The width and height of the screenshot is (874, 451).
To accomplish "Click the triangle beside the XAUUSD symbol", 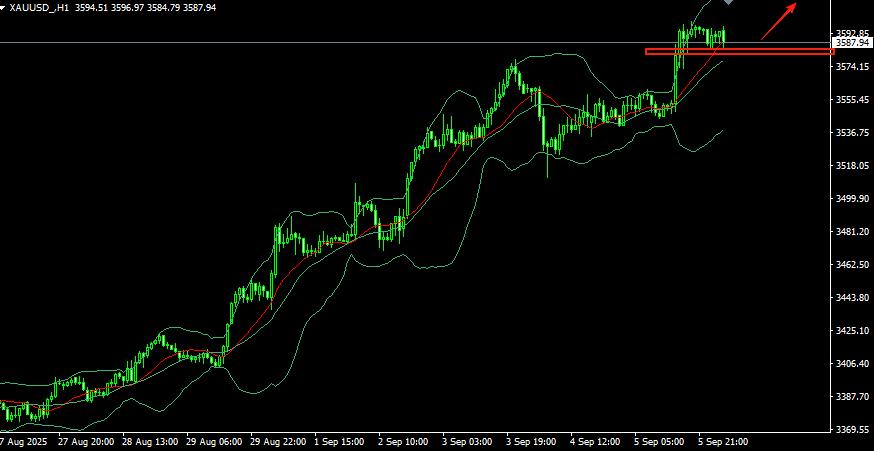I will tap(3, 7).
